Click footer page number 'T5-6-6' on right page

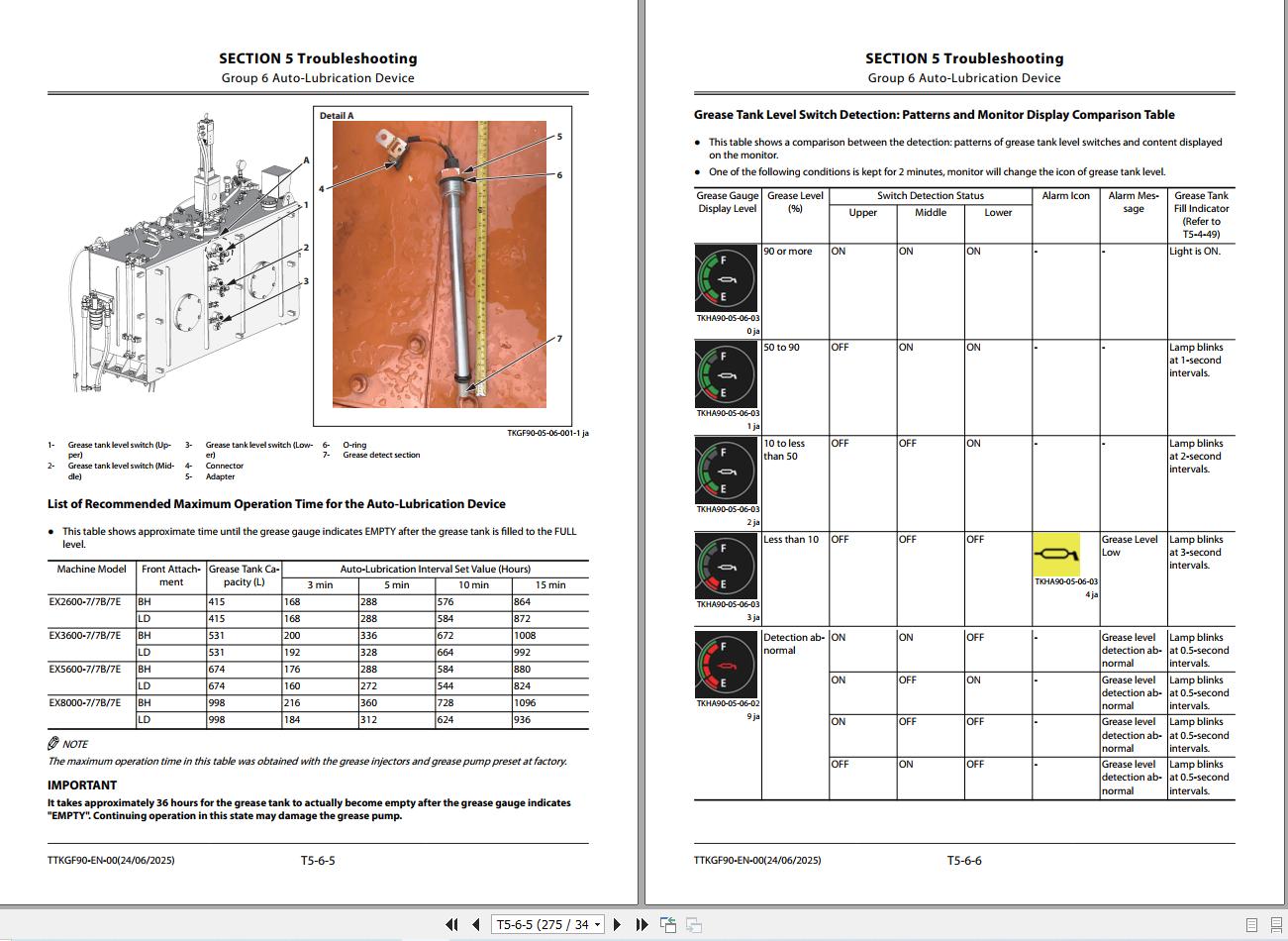(x=964, y=861)
